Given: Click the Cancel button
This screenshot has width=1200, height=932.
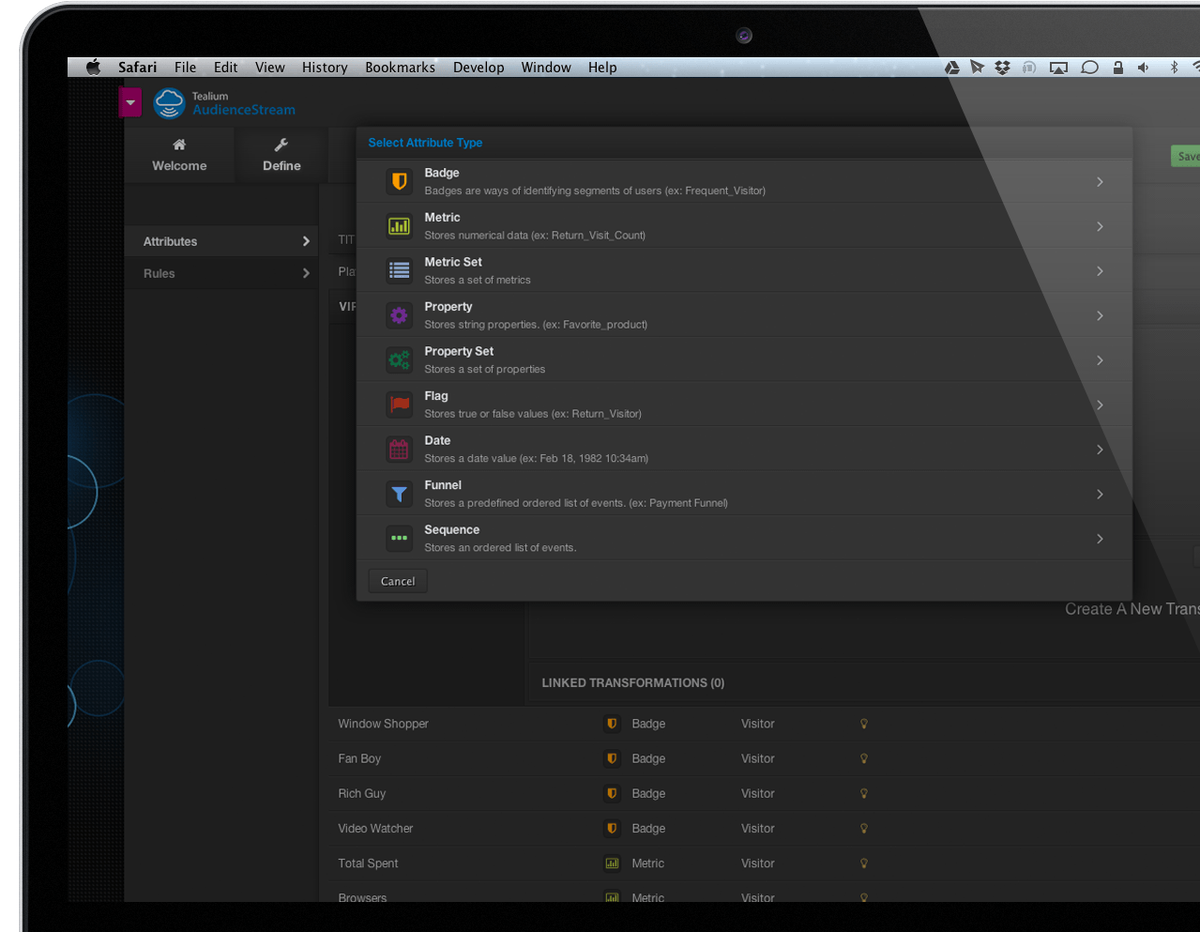Looking at the screenshot, I should tap(398, 581).
